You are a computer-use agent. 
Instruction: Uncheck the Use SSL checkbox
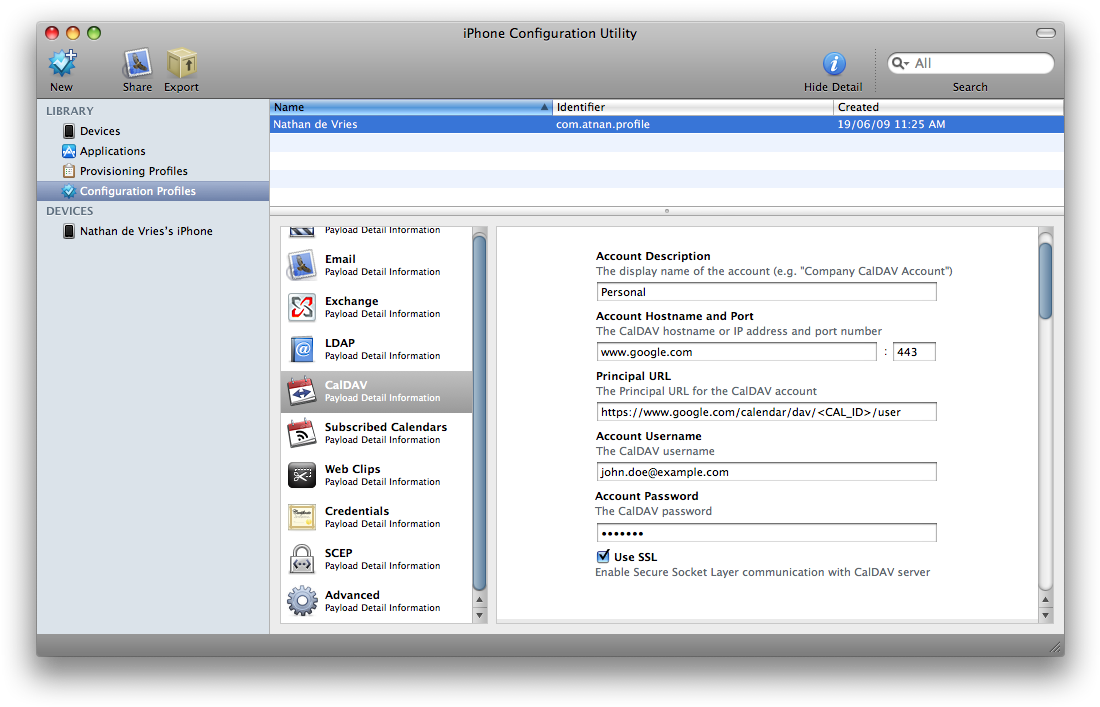point(603,557)
